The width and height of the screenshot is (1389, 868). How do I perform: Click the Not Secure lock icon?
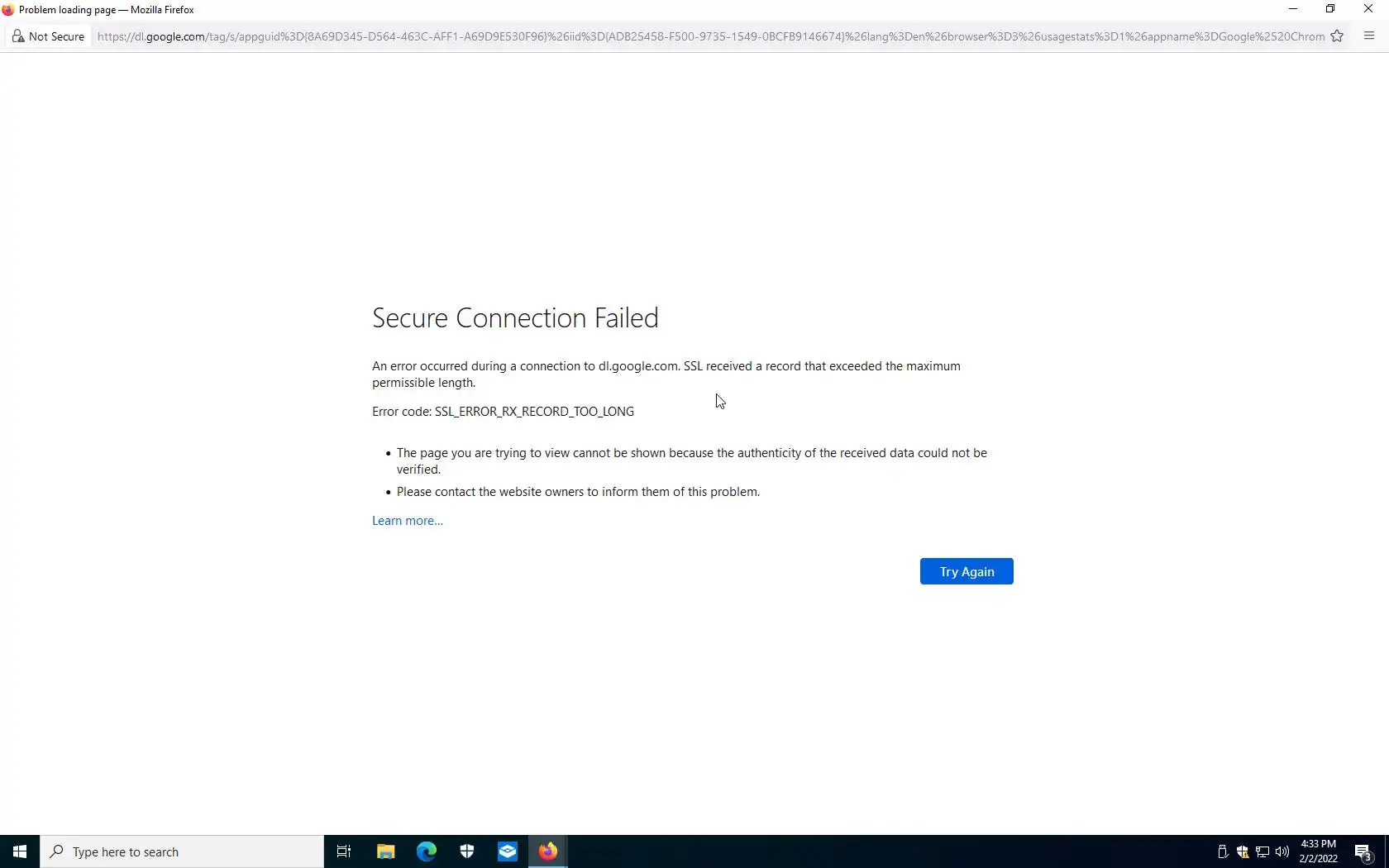(x=18, y=36)
